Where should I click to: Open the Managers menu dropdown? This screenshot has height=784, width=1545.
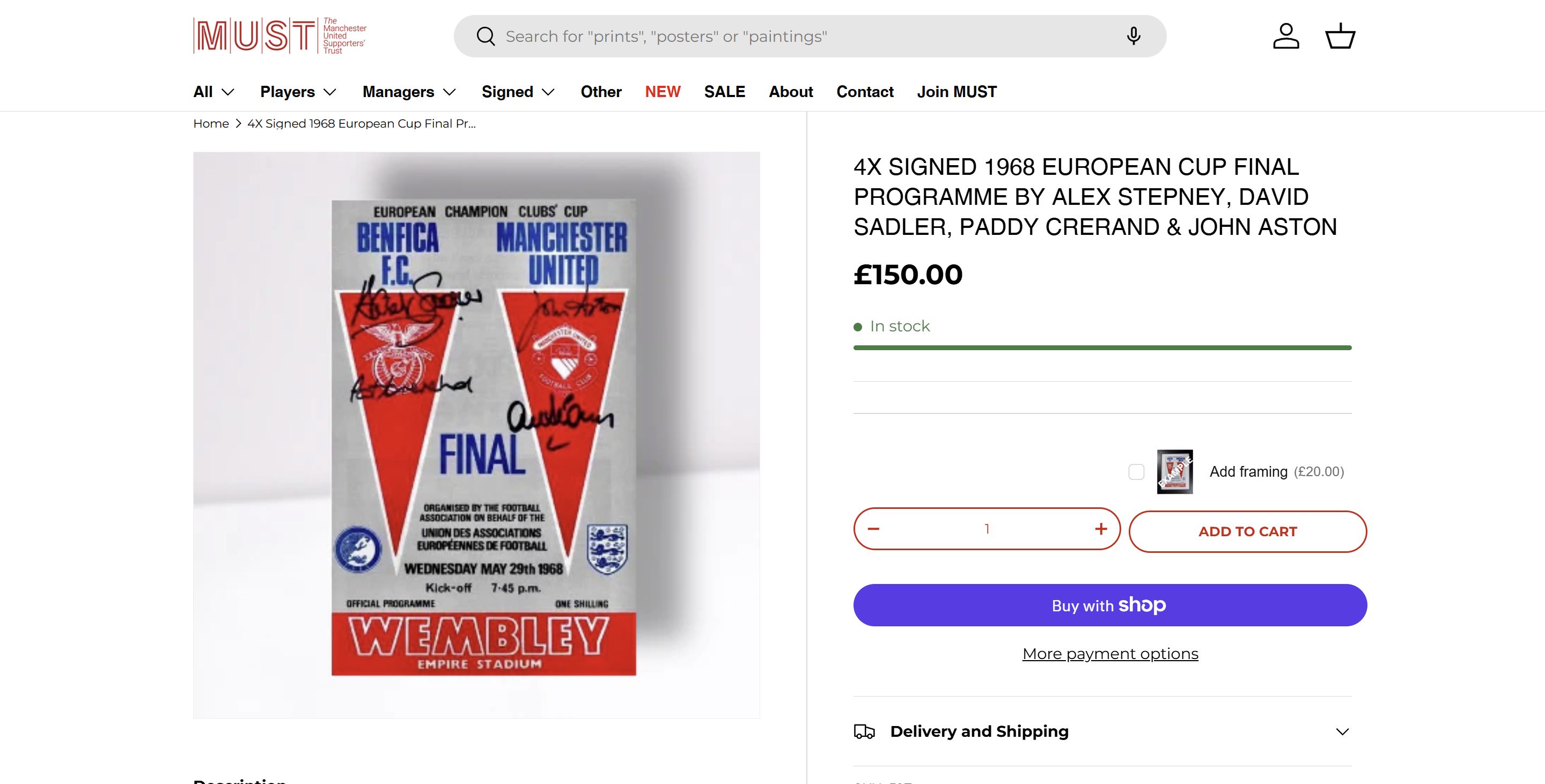pos(409,92)
